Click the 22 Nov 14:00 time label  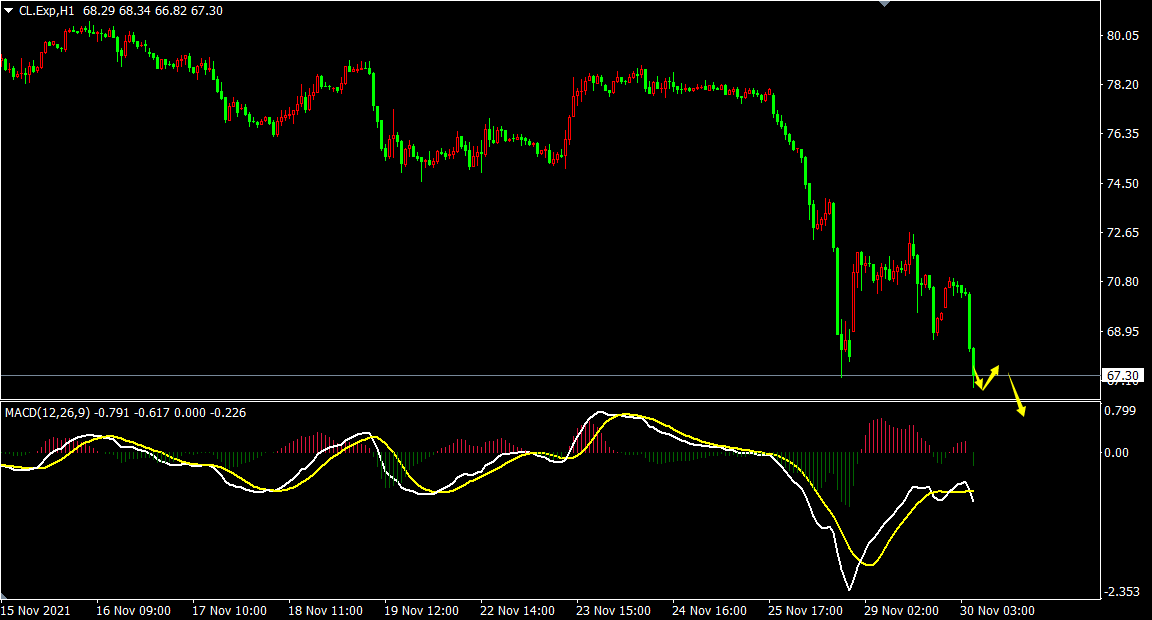coord(516,610)
